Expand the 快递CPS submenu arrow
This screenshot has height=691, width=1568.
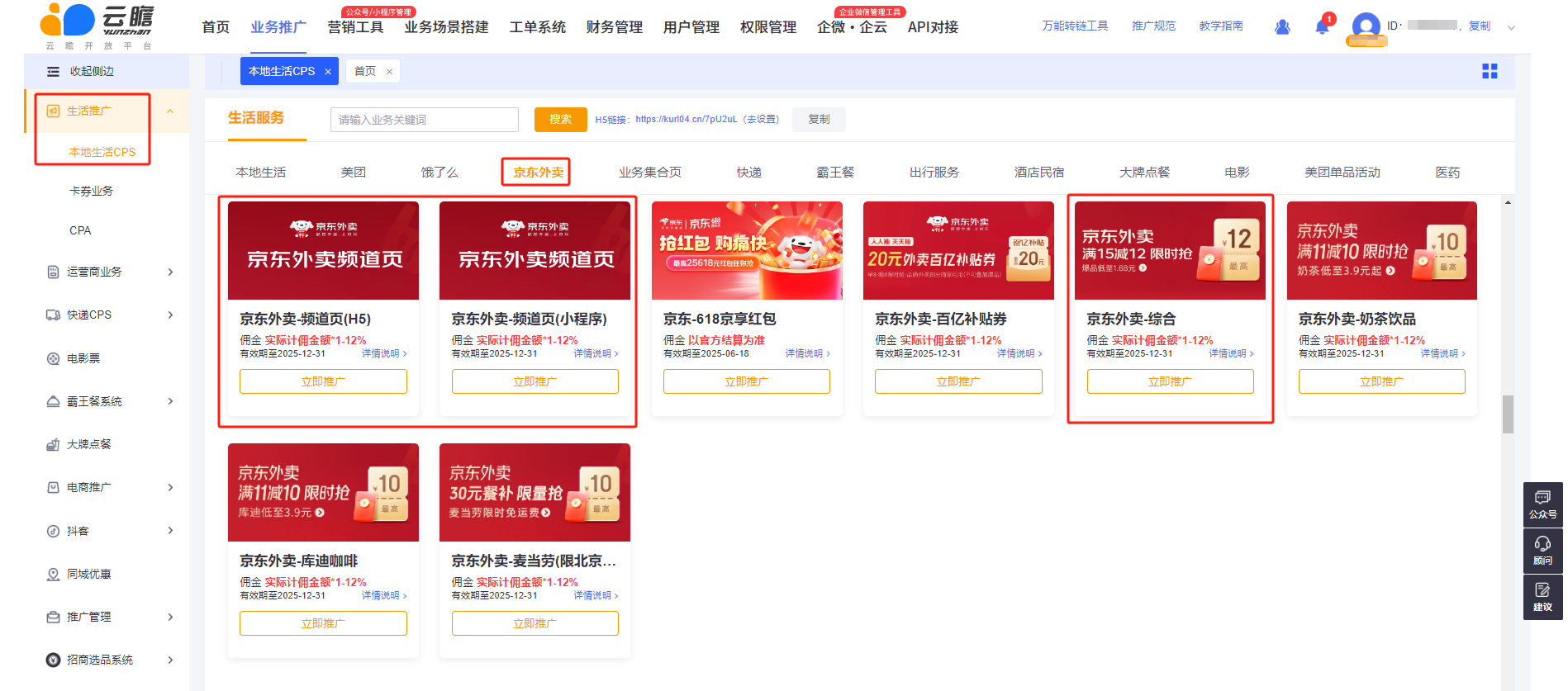tap(170, 315)
